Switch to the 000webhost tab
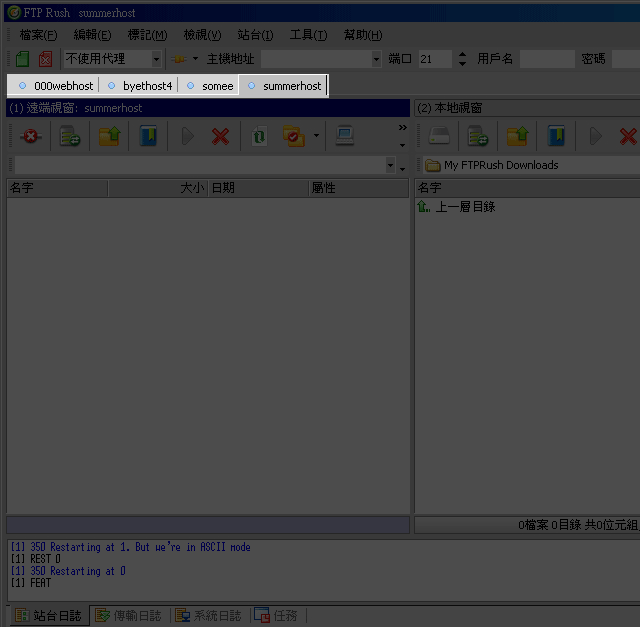The width and height of the screenshot is (640, 627). pos(56,86)
